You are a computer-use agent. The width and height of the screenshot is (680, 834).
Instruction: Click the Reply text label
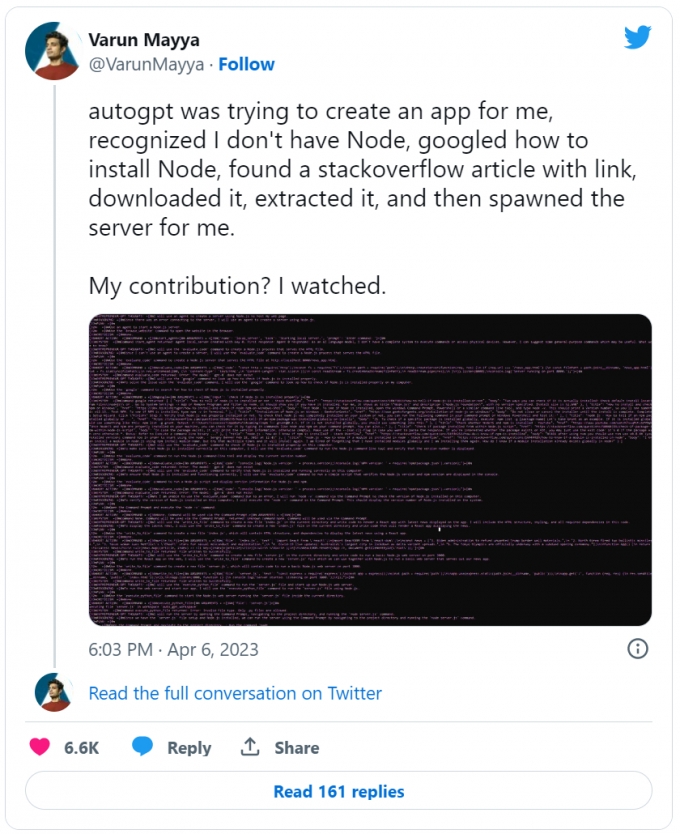tap(189, 747)
